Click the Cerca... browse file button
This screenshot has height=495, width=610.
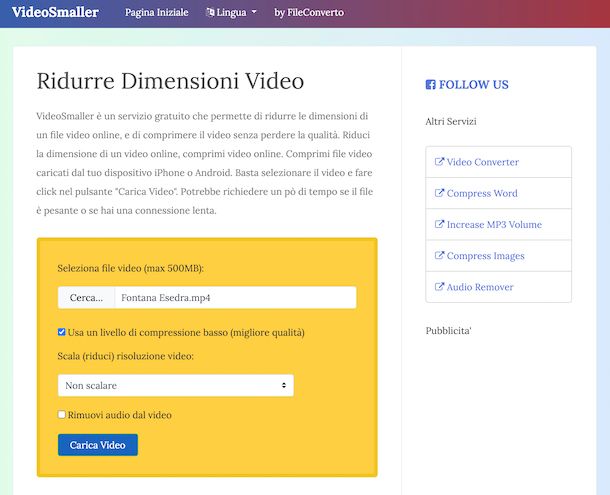tap(86, 298)
